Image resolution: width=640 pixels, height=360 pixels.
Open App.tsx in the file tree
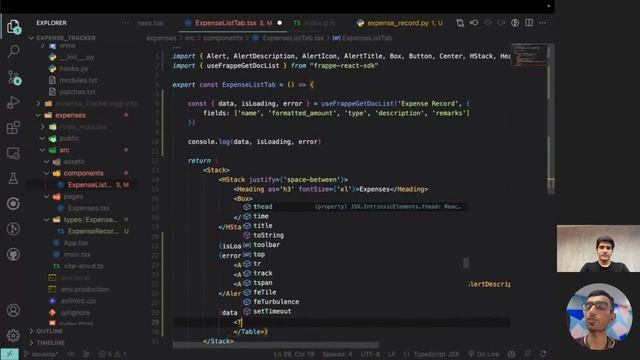click(x=76, y=243)
